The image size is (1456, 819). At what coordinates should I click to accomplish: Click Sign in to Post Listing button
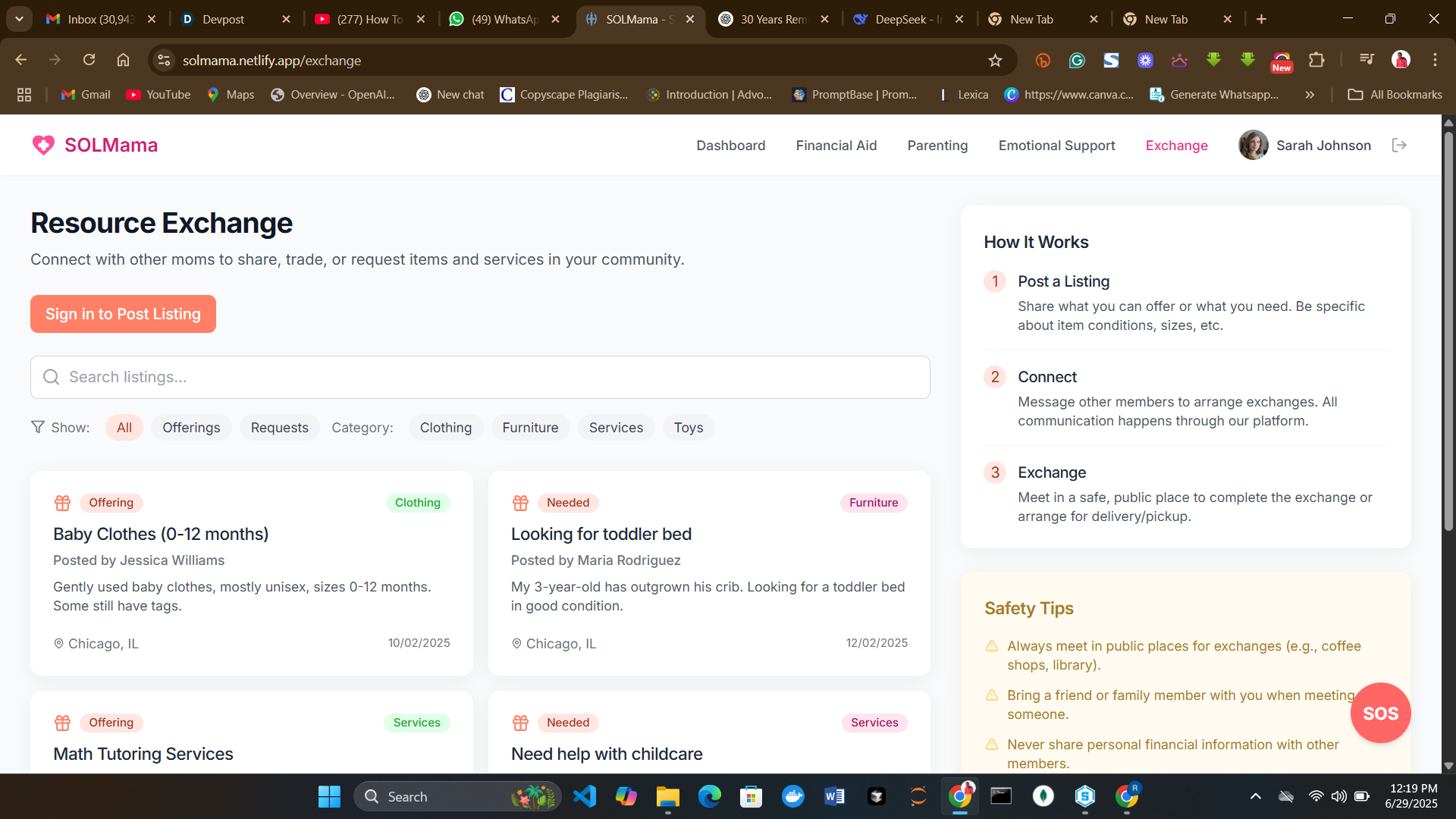(123, 314)
